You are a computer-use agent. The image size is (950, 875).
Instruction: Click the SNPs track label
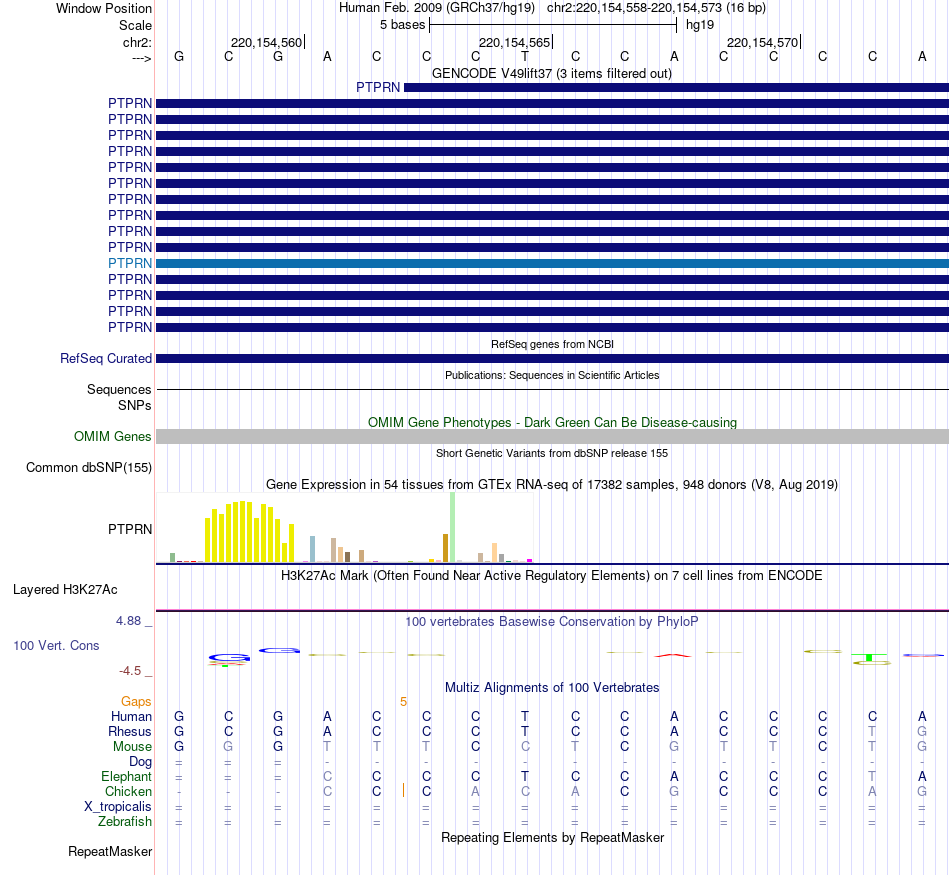pos(135,405)
